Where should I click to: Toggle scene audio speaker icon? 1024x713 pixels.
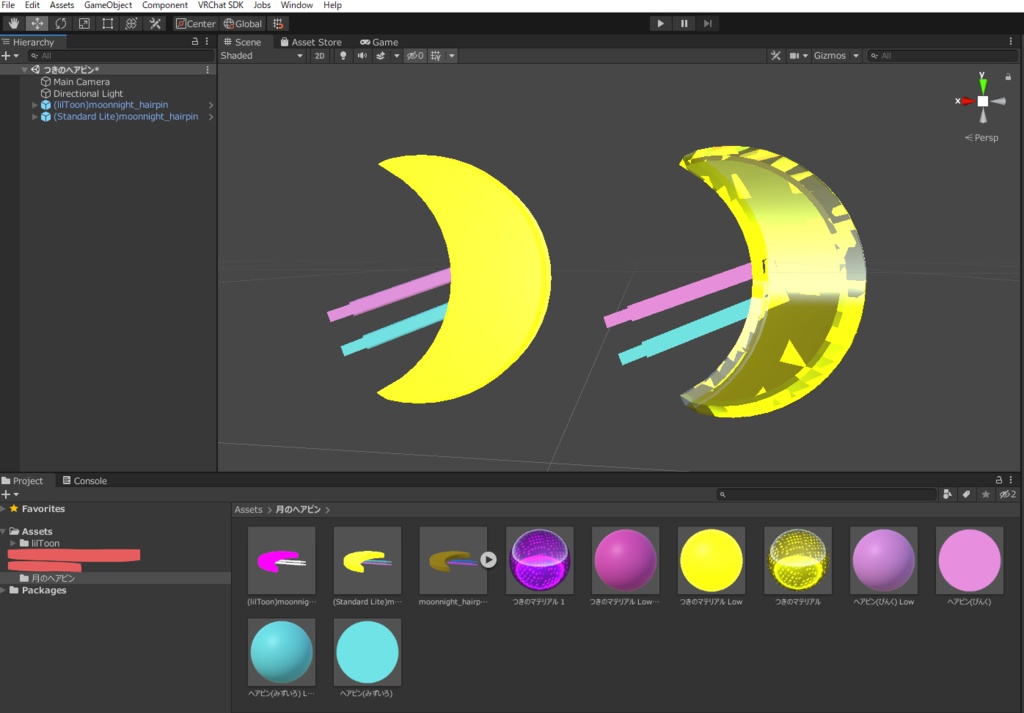tap(362, 55)
